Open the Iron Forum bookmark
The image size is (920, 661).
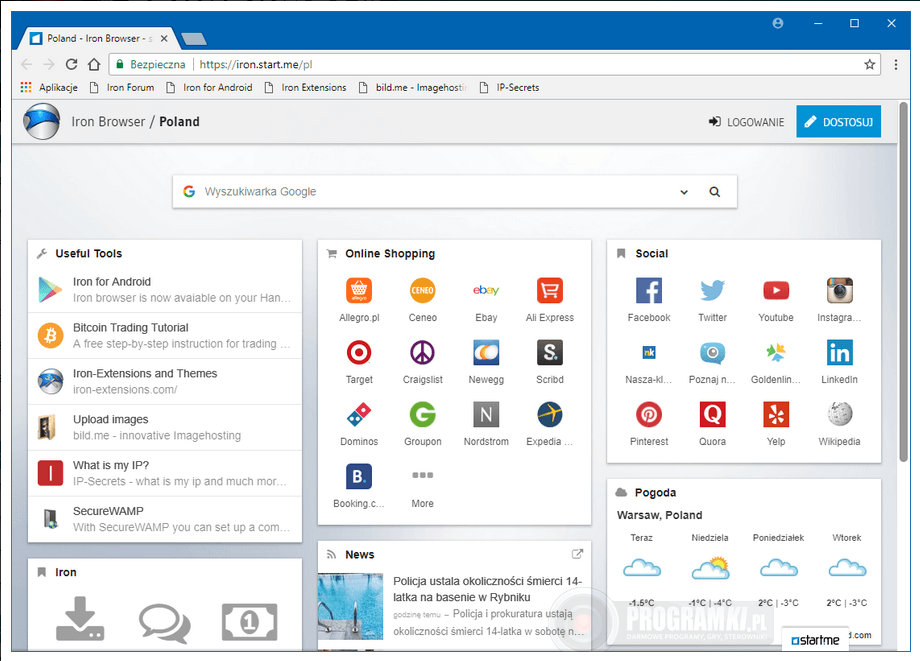(122, 87)
